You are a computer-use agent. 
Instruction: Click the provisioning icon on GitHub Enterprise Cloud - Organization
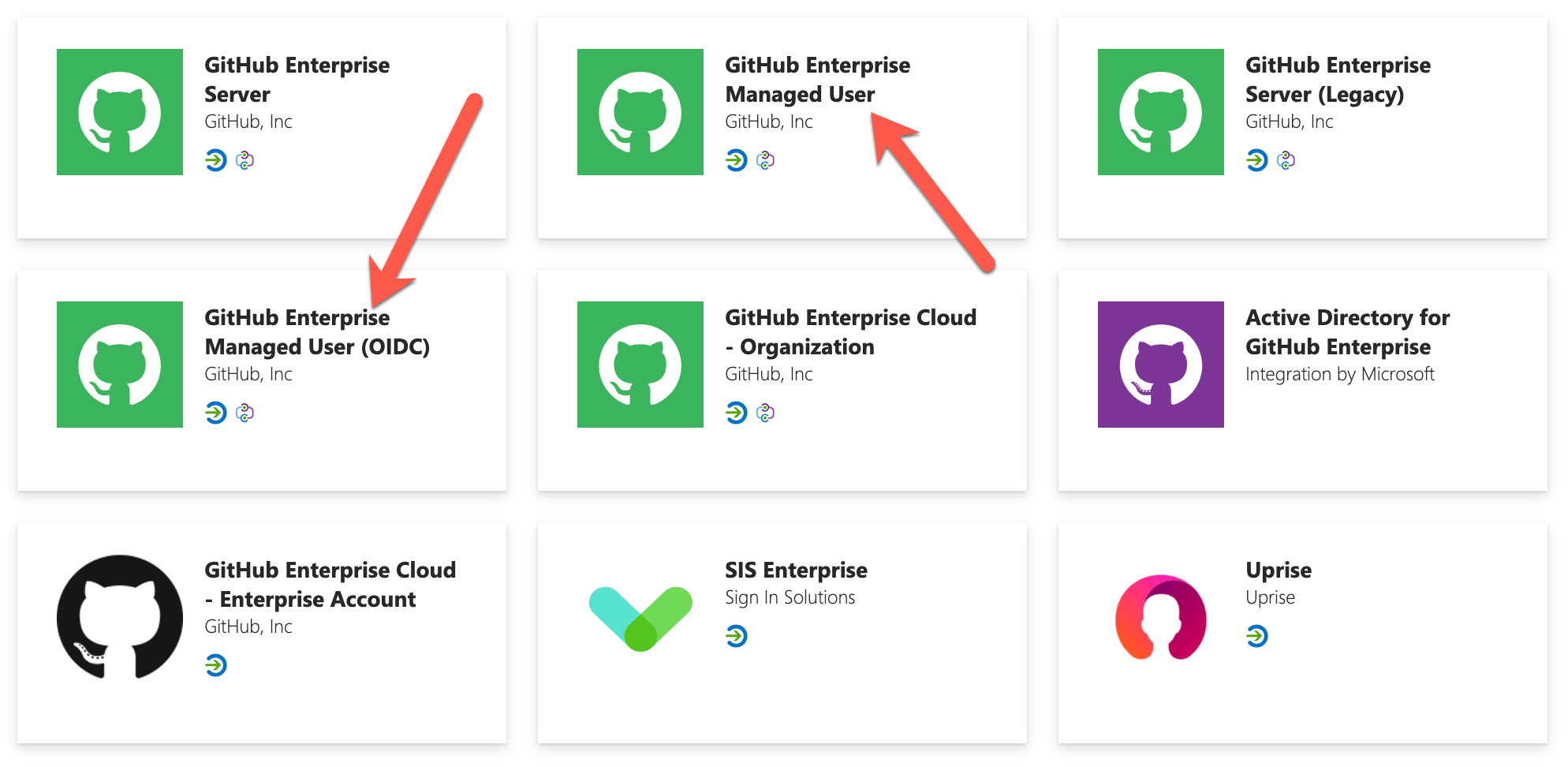click(766, 413)
